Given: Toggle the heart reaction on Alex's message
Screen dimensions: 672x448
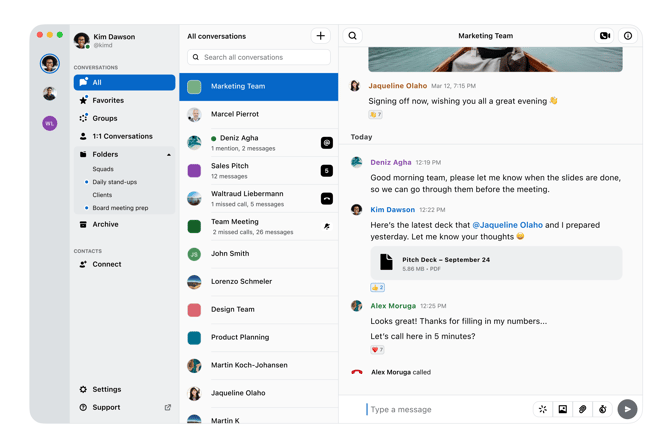Looking at the screenshot, I should tap(377, 349).
